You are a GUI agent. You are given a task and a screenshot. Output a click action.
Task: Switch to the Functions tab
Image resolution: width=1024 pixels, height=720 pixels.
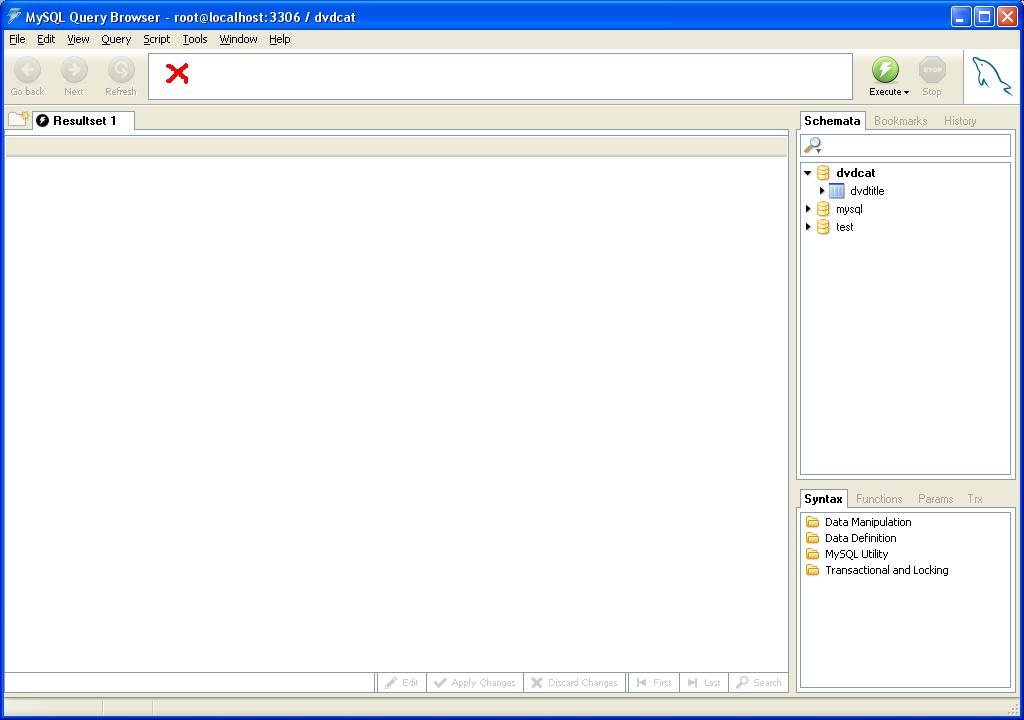[879, 499]
